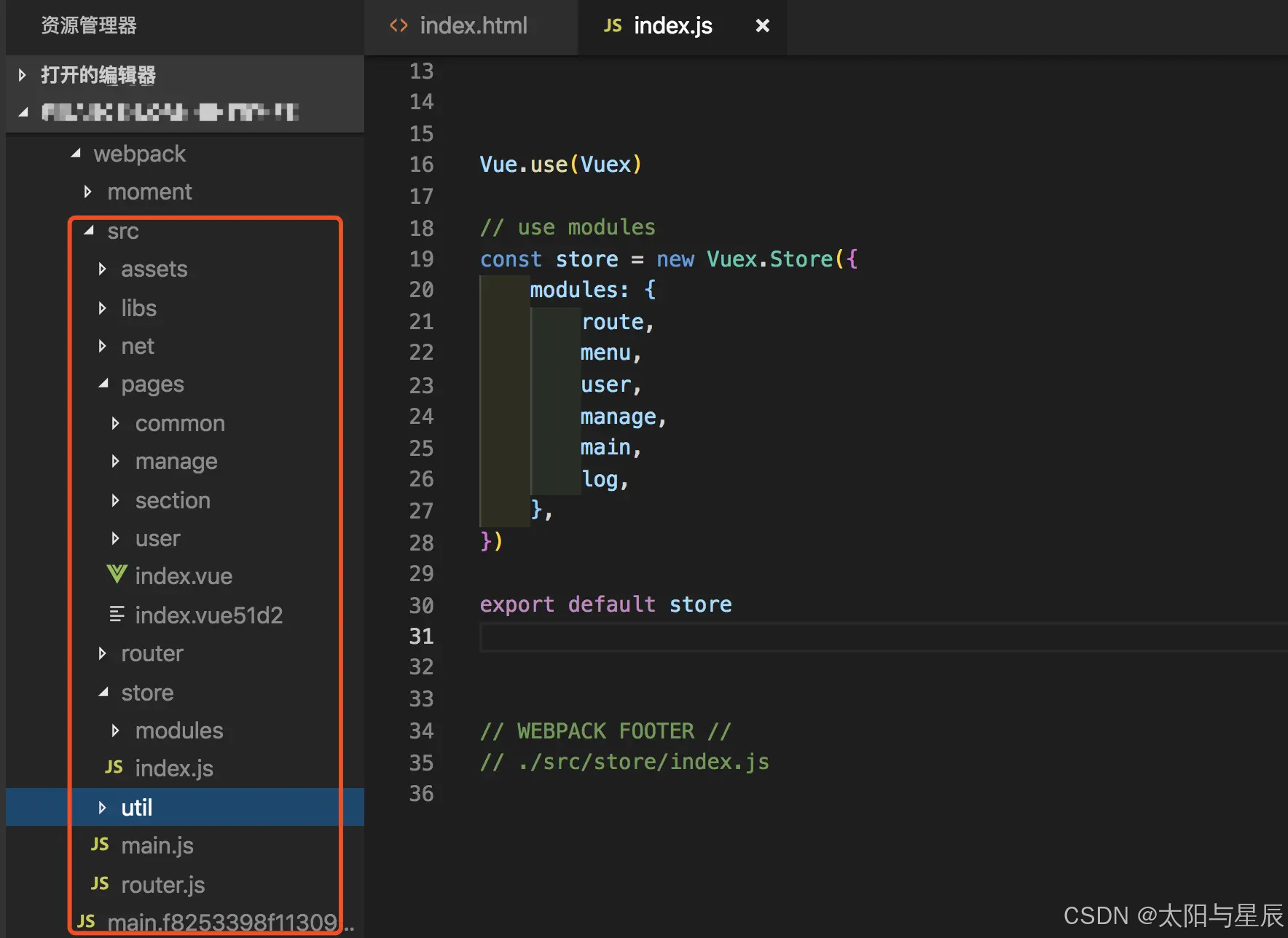Click the JS icon beside router.js
This screenshot has width=1288, height=938.
pyautogui.click(x=100, y=884)
